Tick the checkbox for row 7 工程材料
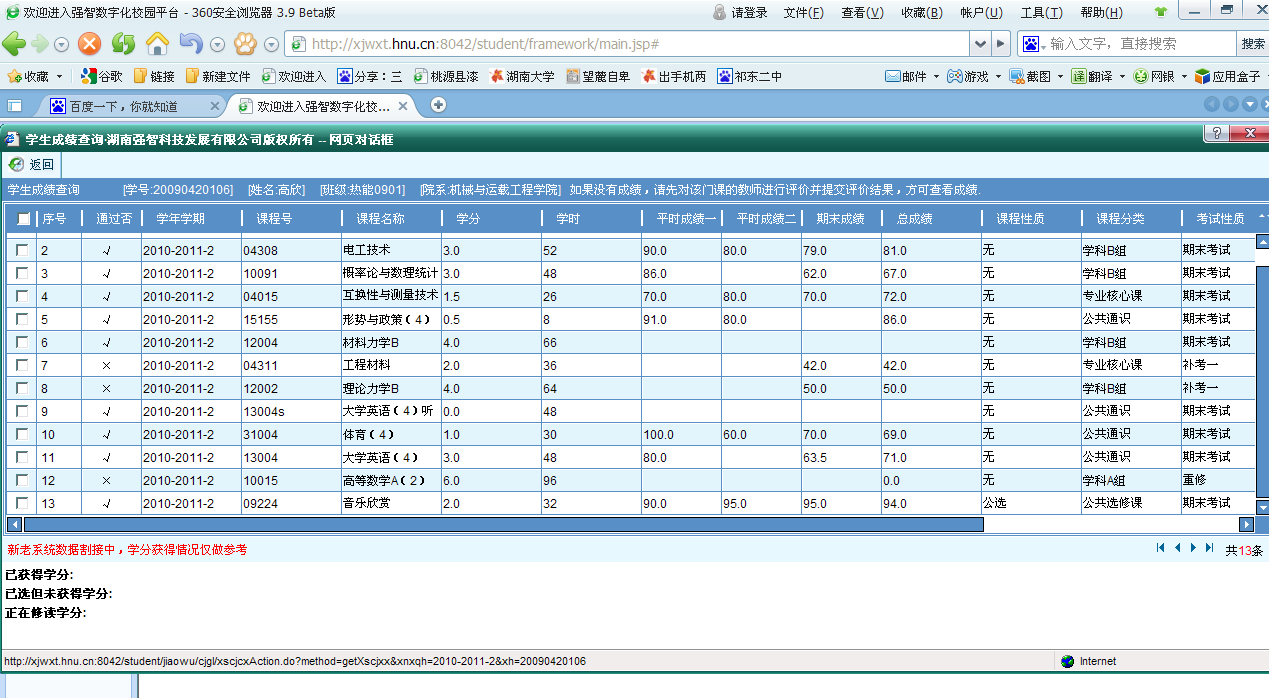The height and width of the screenshot is (698, 1269). pyautogui.click(x=22, y=365)
